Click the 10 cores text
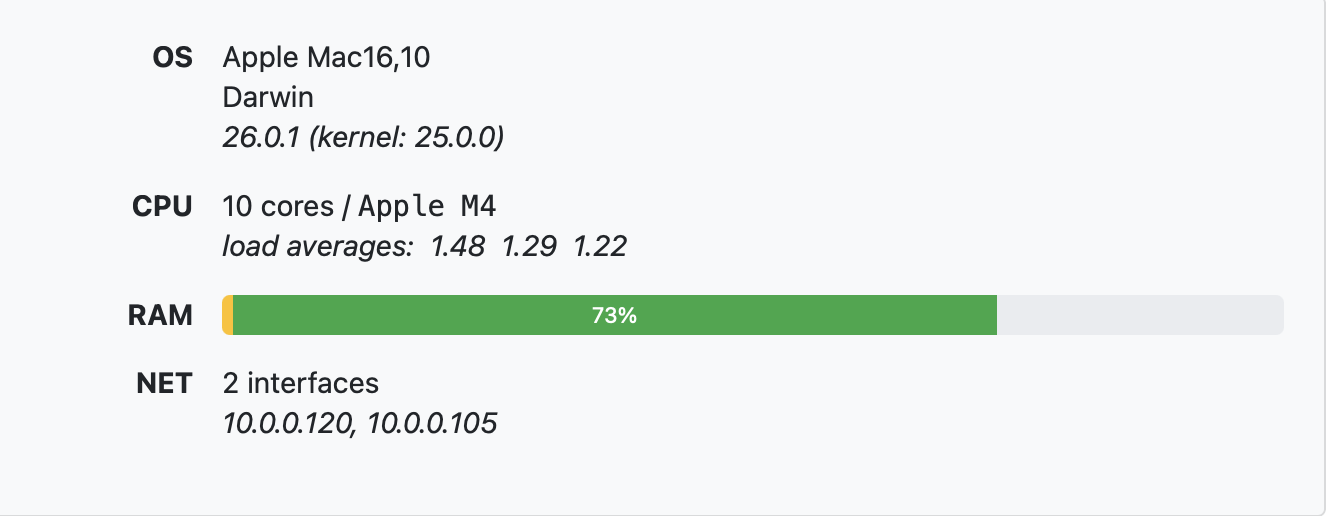Viewport: 1332px width, 516px height. 278,207
